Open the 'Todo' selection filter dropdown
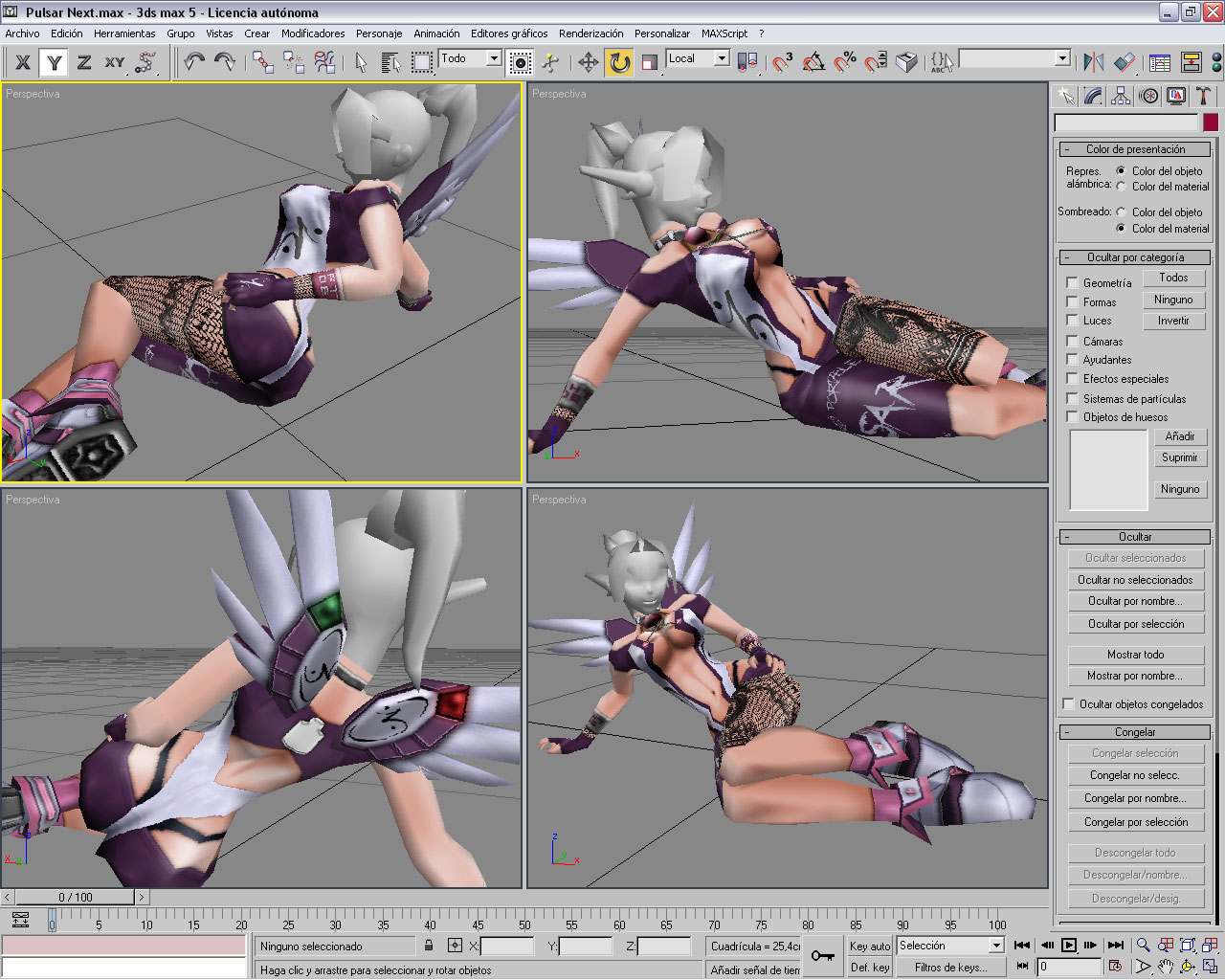The width and height of the screenshot is (1225, 980). (x=494, y=58)
